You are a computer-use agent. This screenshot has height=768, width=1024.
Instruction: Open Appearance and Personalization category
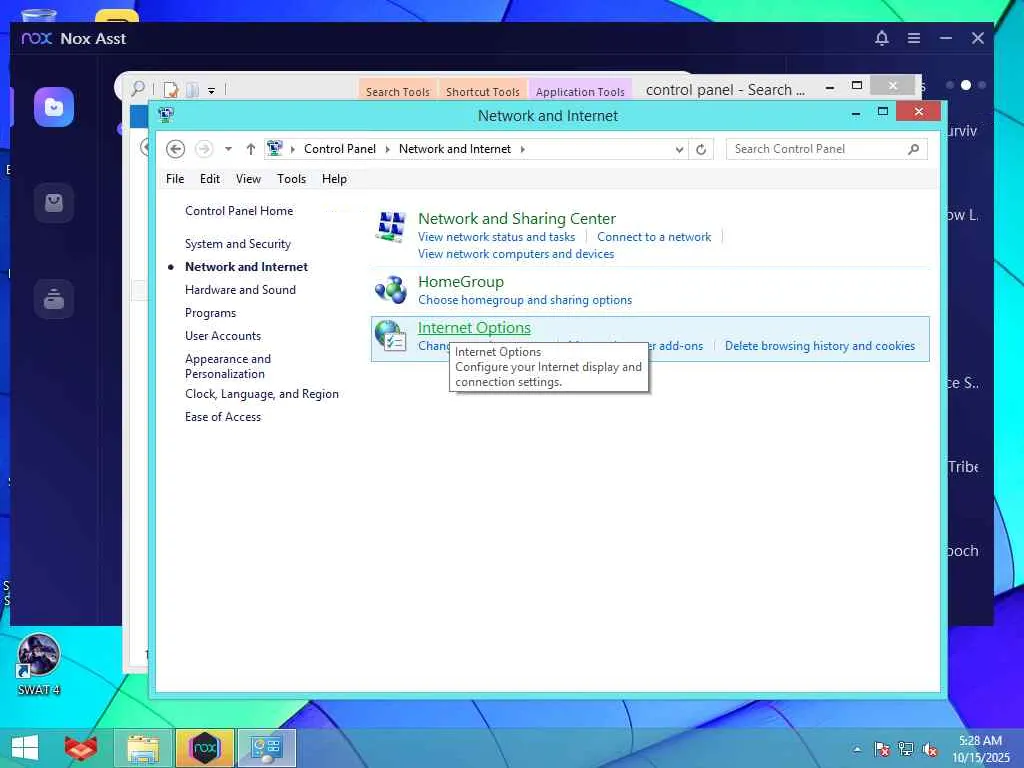228,366
